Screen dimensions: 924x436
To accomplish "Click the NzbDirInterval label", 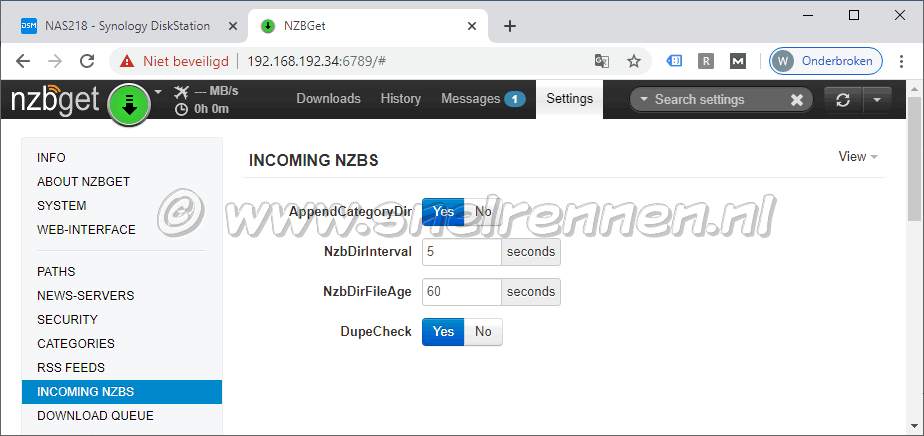I will point(368,252).
